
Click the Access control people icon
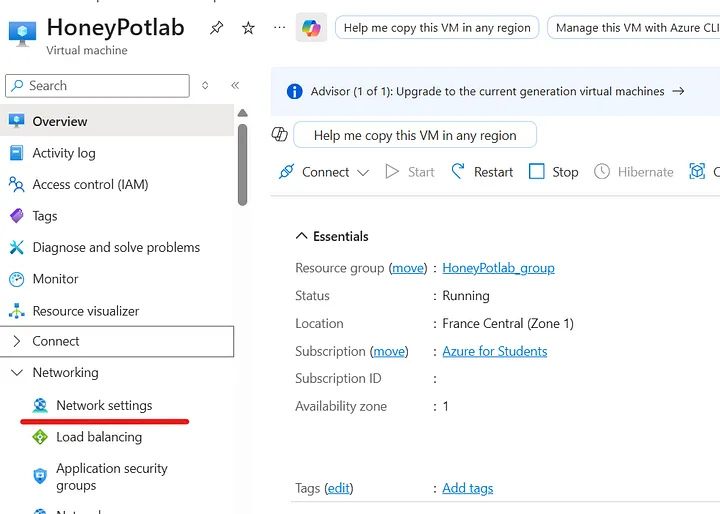click(x=17, y=184)
